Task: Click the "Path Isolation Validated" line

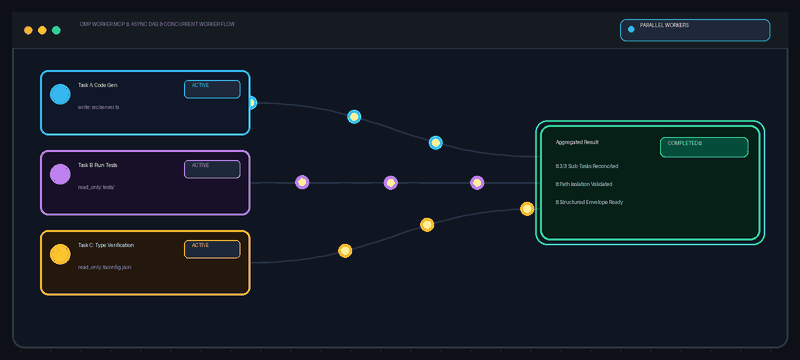Action: click(584, 184)
